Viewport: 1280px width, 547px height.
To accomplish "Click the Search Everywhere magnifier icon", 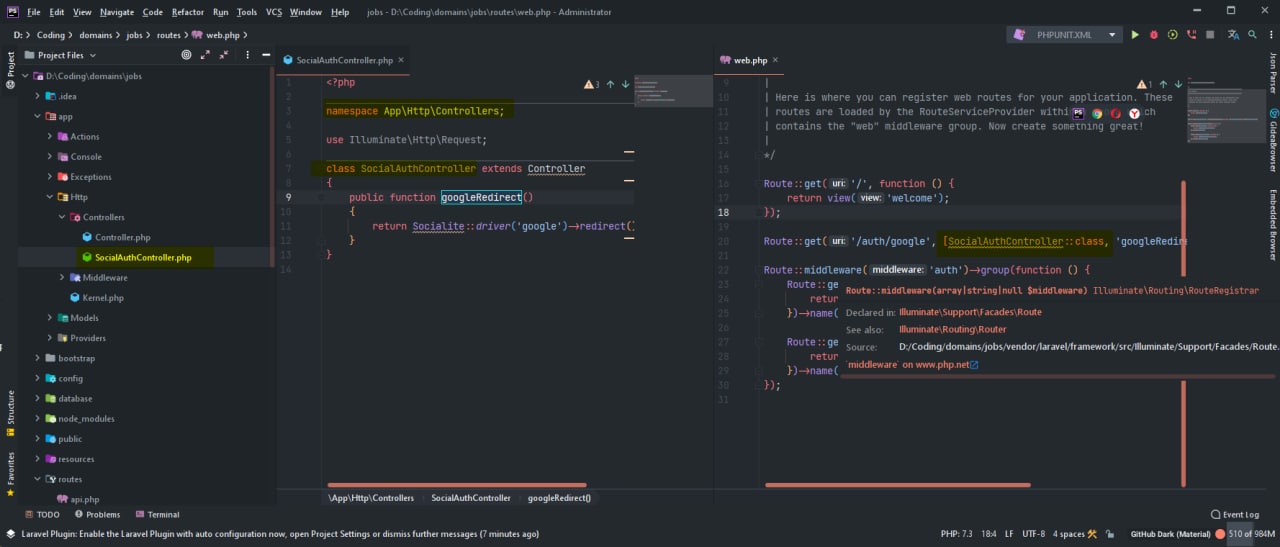I will point(1254,35).
